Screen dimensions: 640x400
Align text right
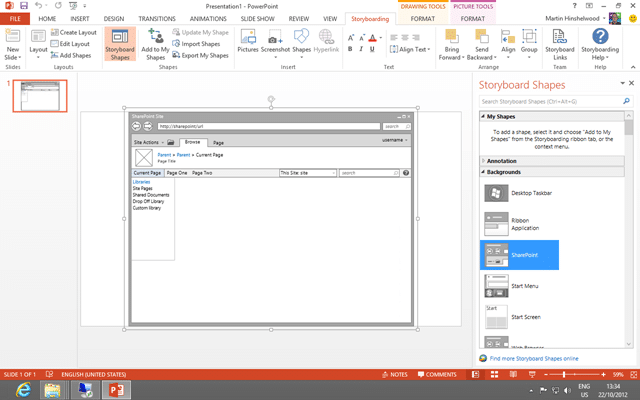416,38
